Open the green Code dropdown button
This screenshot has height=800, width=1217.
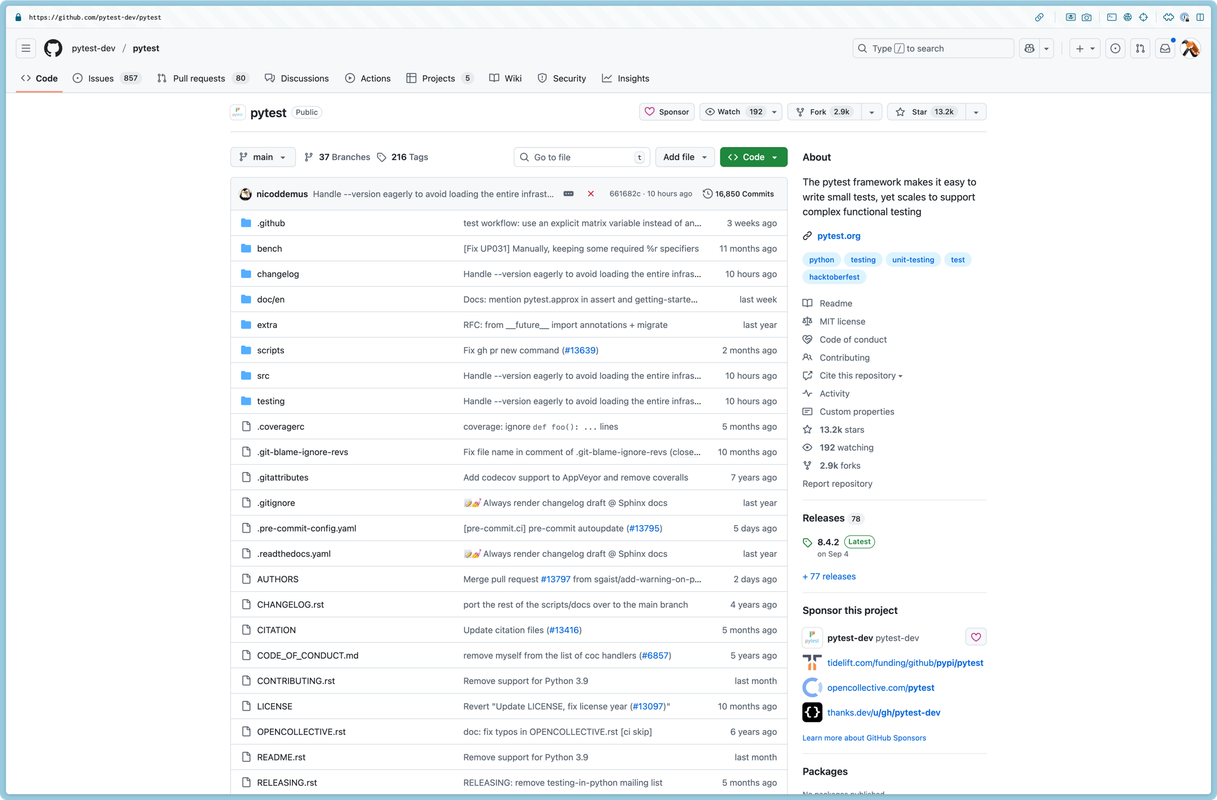pyautogui.click(x=753, y=157)
